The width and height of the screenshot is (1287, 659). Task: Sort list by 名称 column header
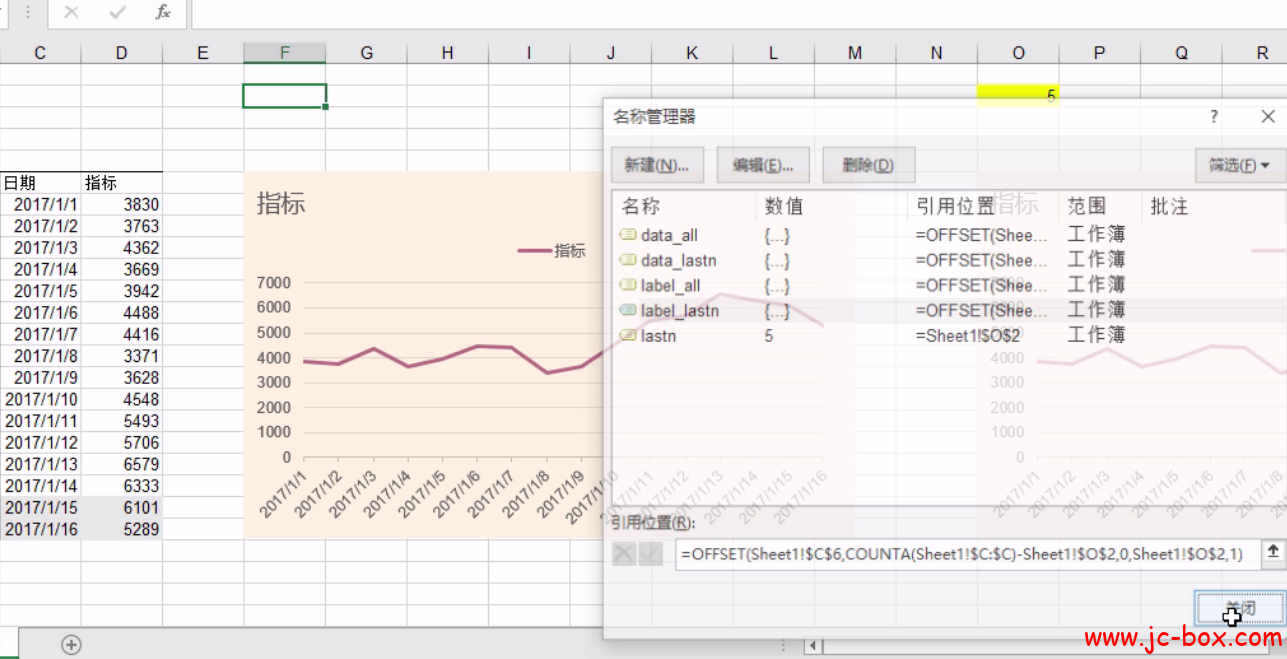[x=641, y=207]
